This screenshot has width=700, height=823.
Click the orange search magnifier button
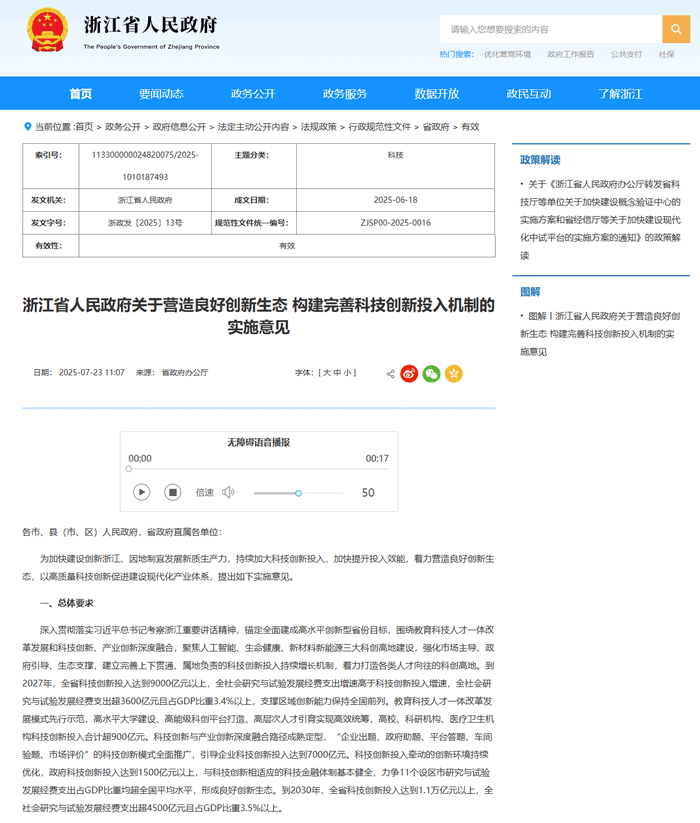coord(676,29)
